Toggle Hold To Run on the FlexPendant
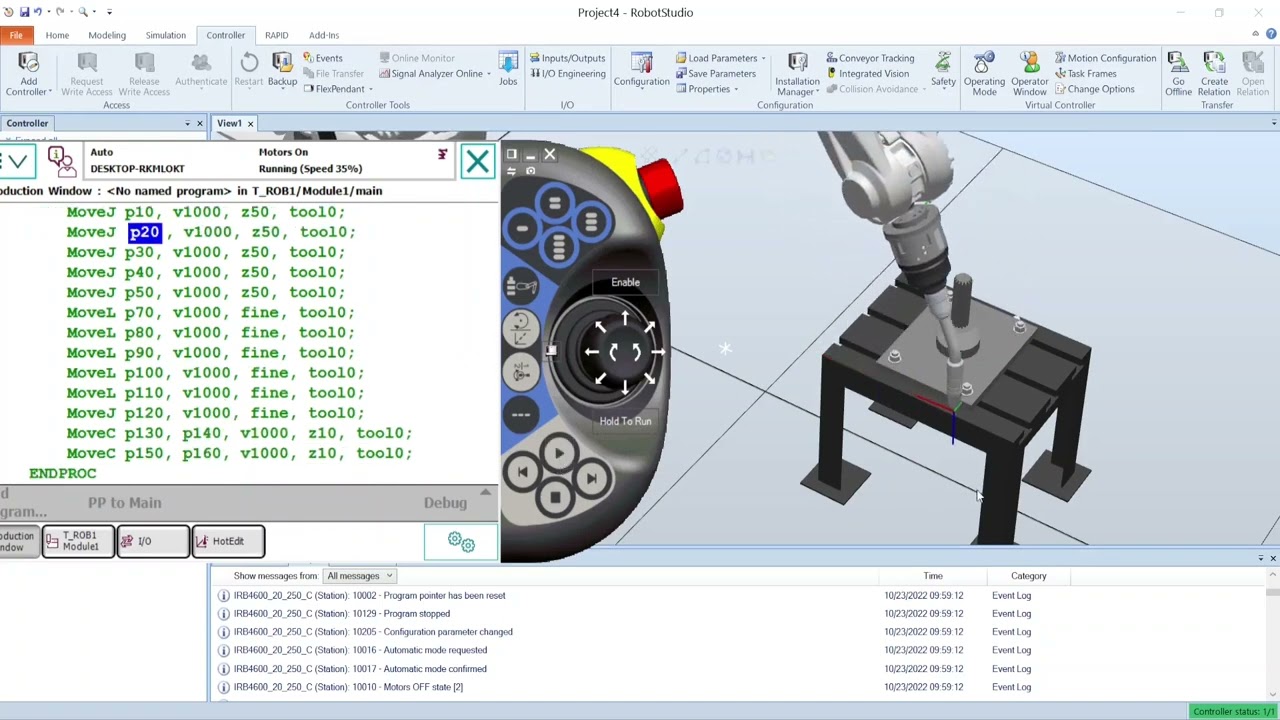The height and width of the screenshot is (720, 1280). tap(625, 421)
